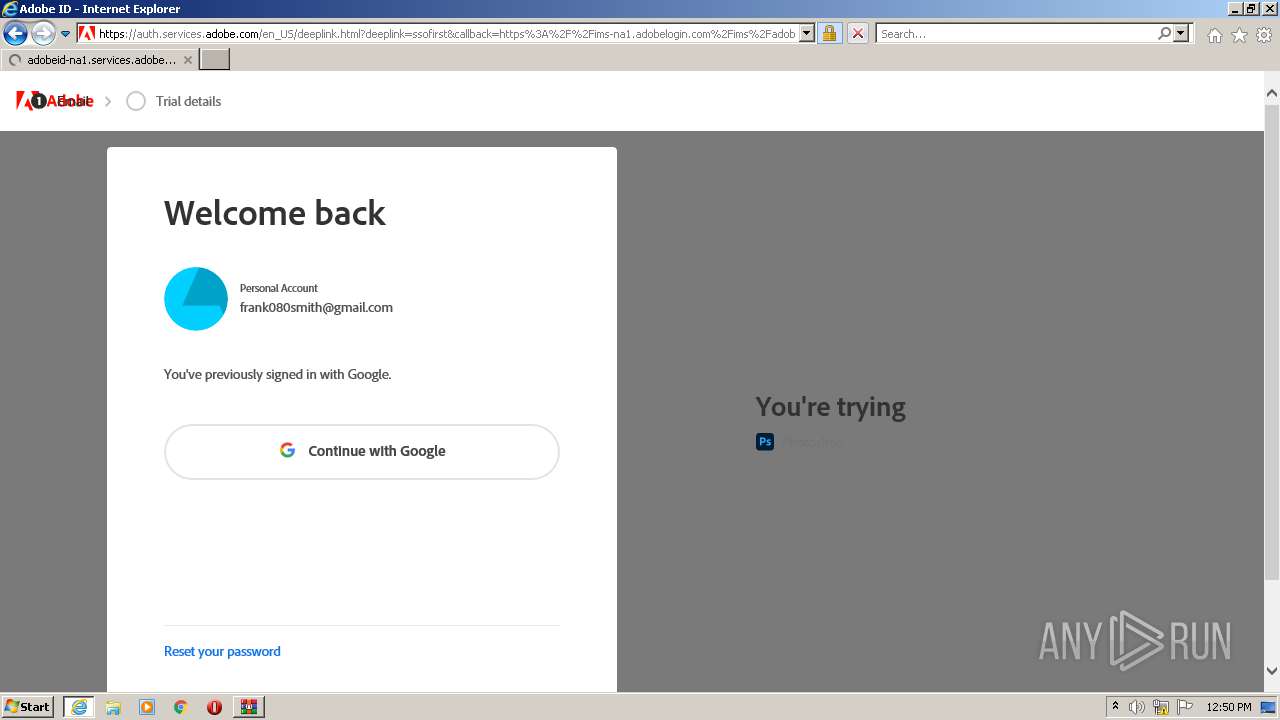Open Internet Explorer taskbar icon
Image resolution: width=1280 pixels, height=720 pixels.
tap(79, 707)
